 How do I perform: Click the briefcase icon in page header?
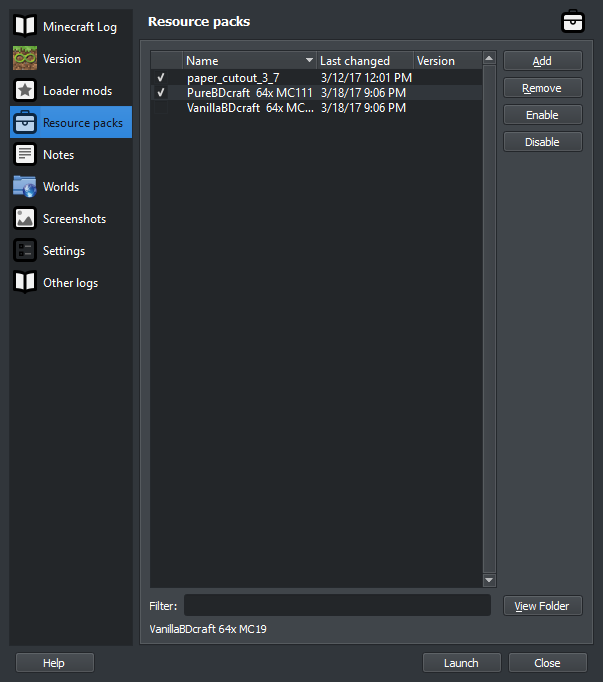coord(573,21)
